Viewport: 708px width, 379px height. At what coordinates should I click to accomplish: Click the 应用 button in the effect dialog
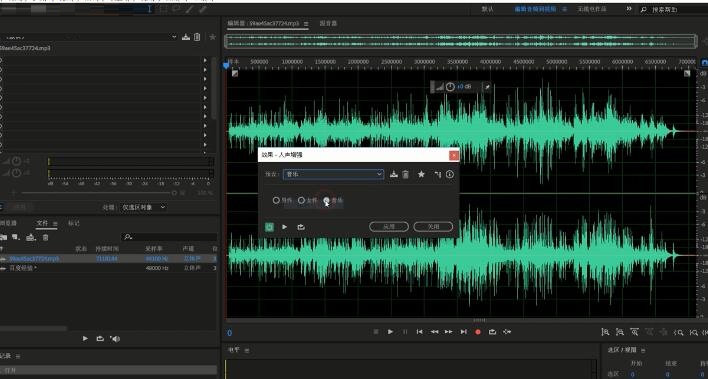point(389,227)
